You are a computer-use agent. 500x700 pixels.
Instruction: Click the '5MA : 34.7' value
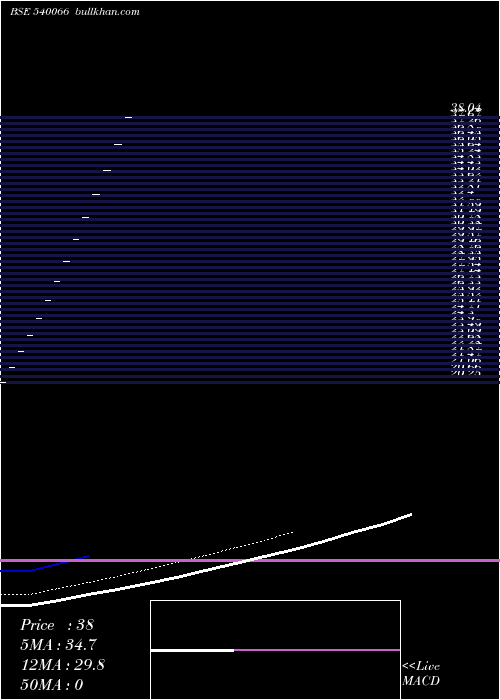[x=58, y=645]
